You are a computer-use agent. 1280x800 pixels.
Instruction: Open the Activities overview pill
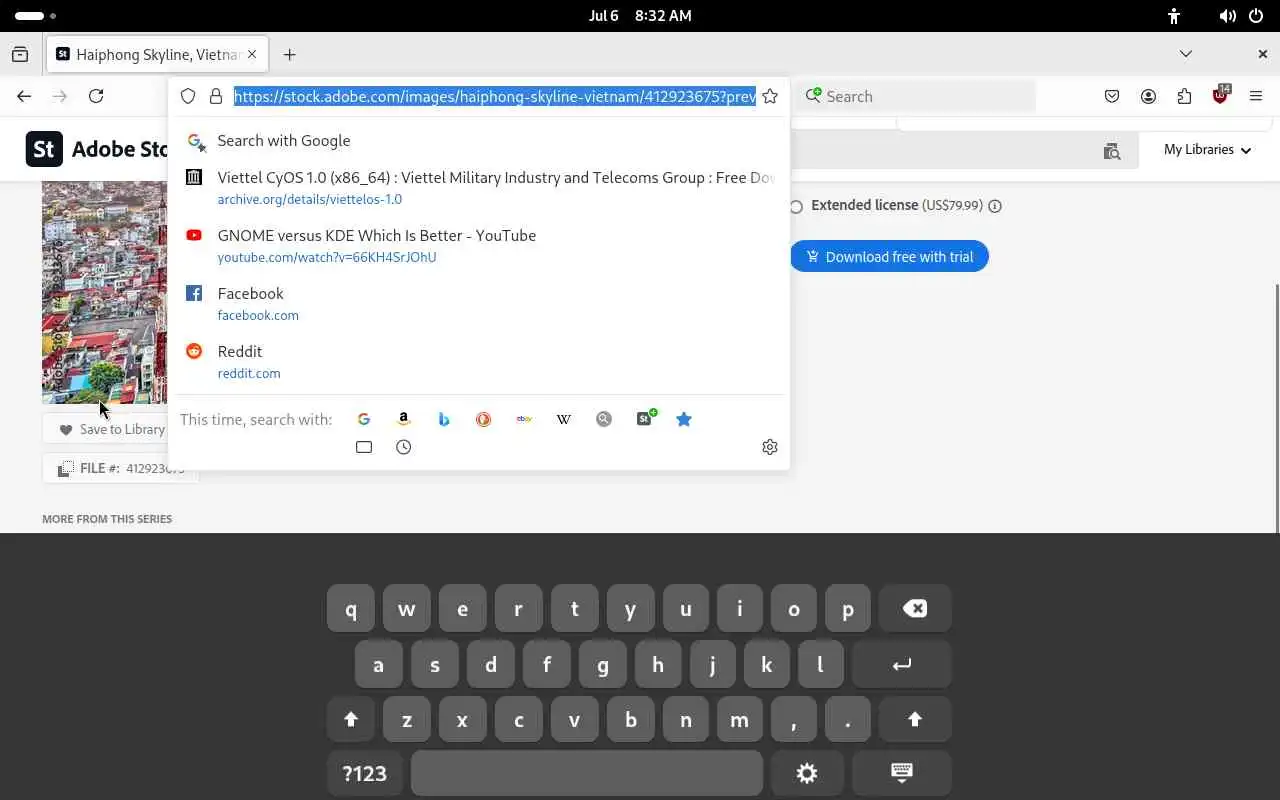pos(36,16)
